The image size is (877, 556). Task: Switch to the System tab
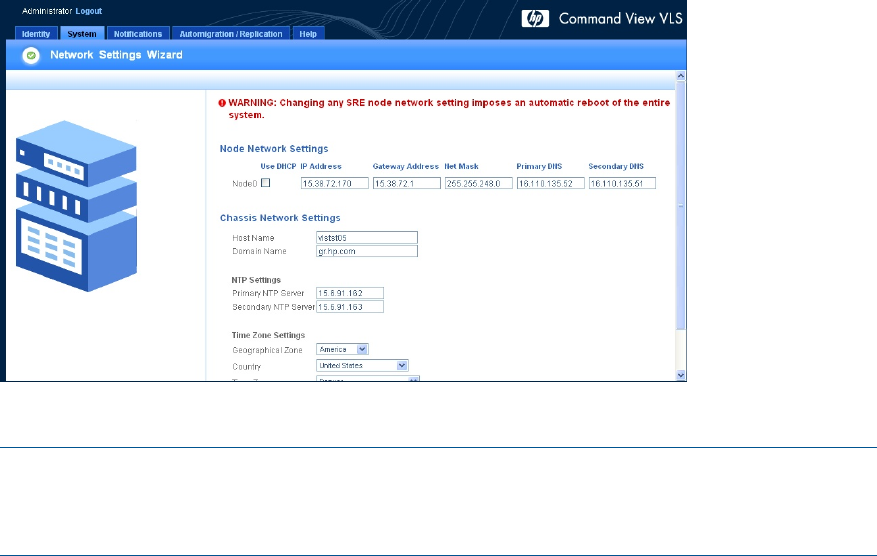click(x=82, y=34)
